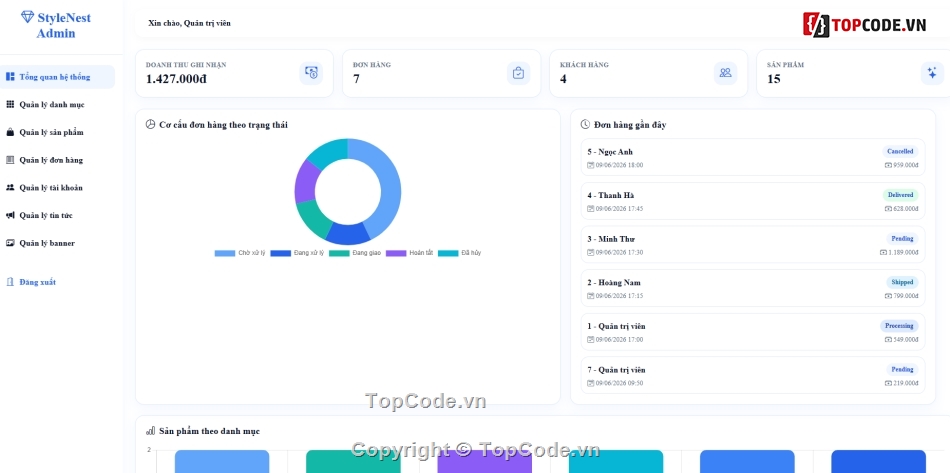
Task: Go to Quản lý sản phẩm
Action: pyautogui.click(x=57, y=132)
